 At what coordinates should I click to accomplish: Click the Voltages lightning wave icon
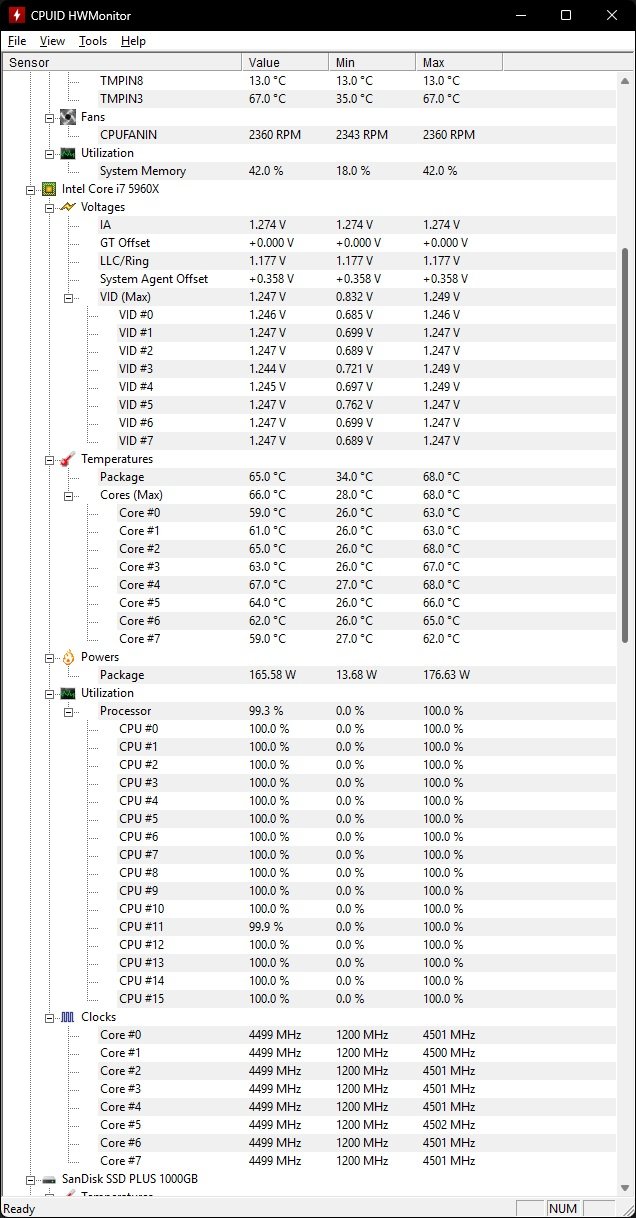tap(68, 207)
